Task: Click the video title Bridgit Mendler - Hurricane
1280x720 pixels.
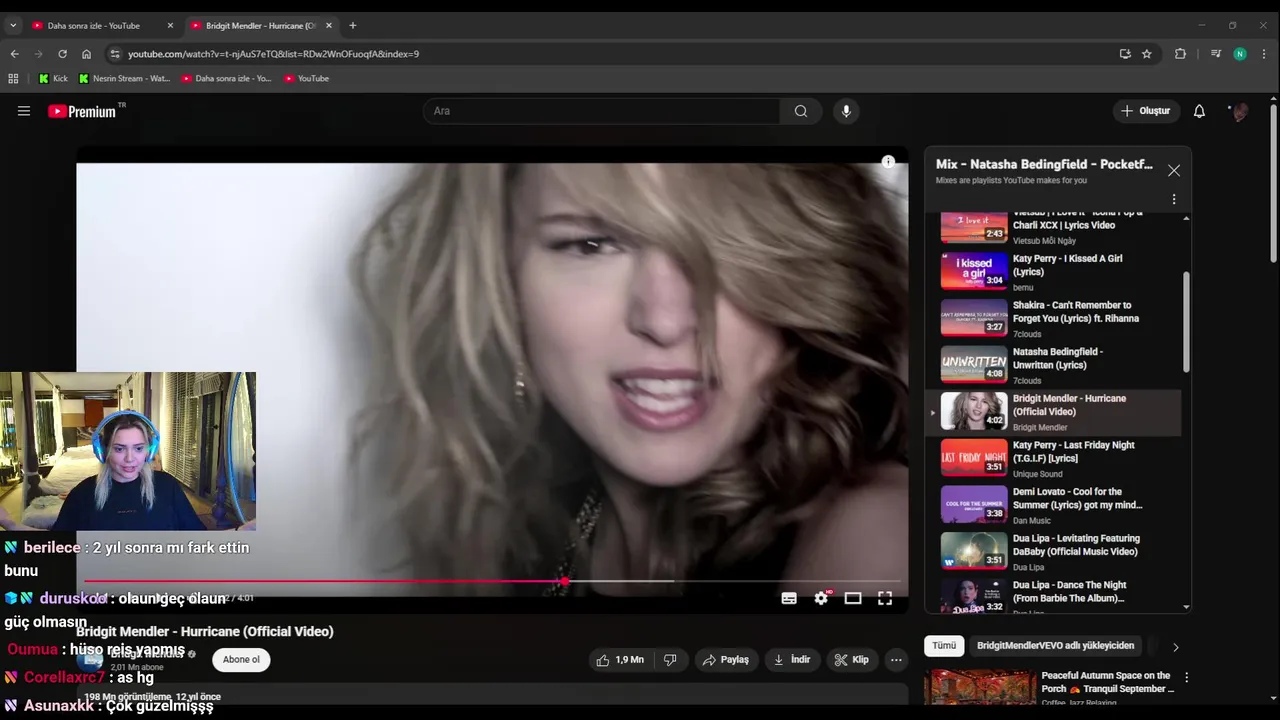Action: tap(205, 632)
